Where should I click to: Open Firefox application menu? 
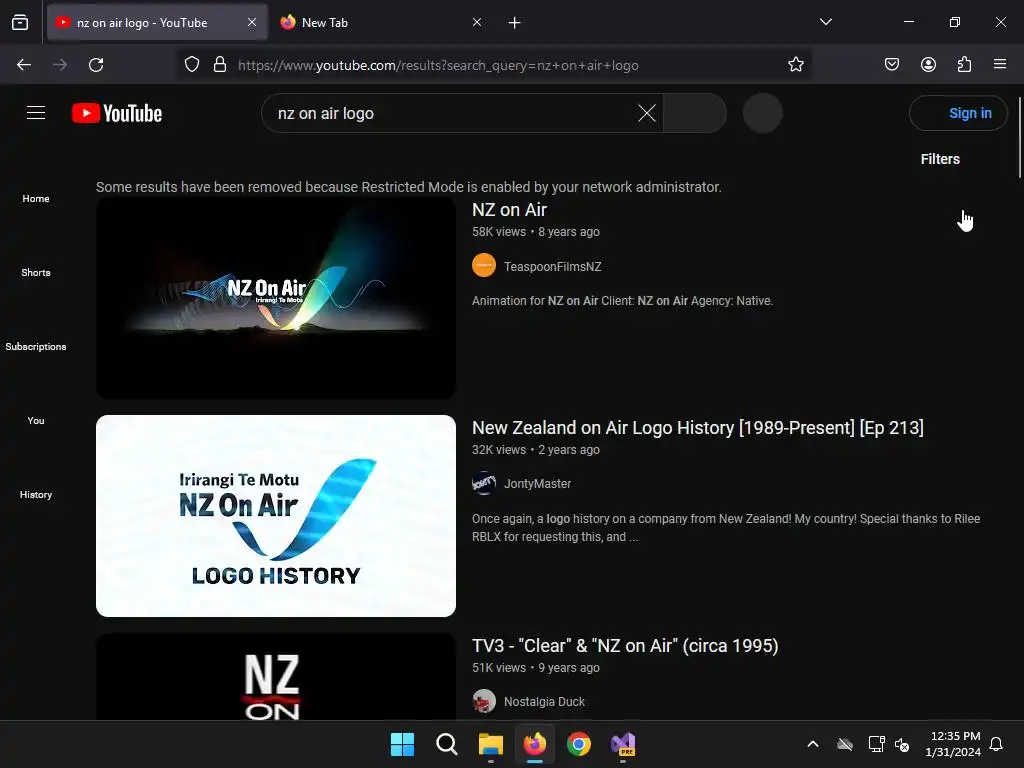[1000, 64]
